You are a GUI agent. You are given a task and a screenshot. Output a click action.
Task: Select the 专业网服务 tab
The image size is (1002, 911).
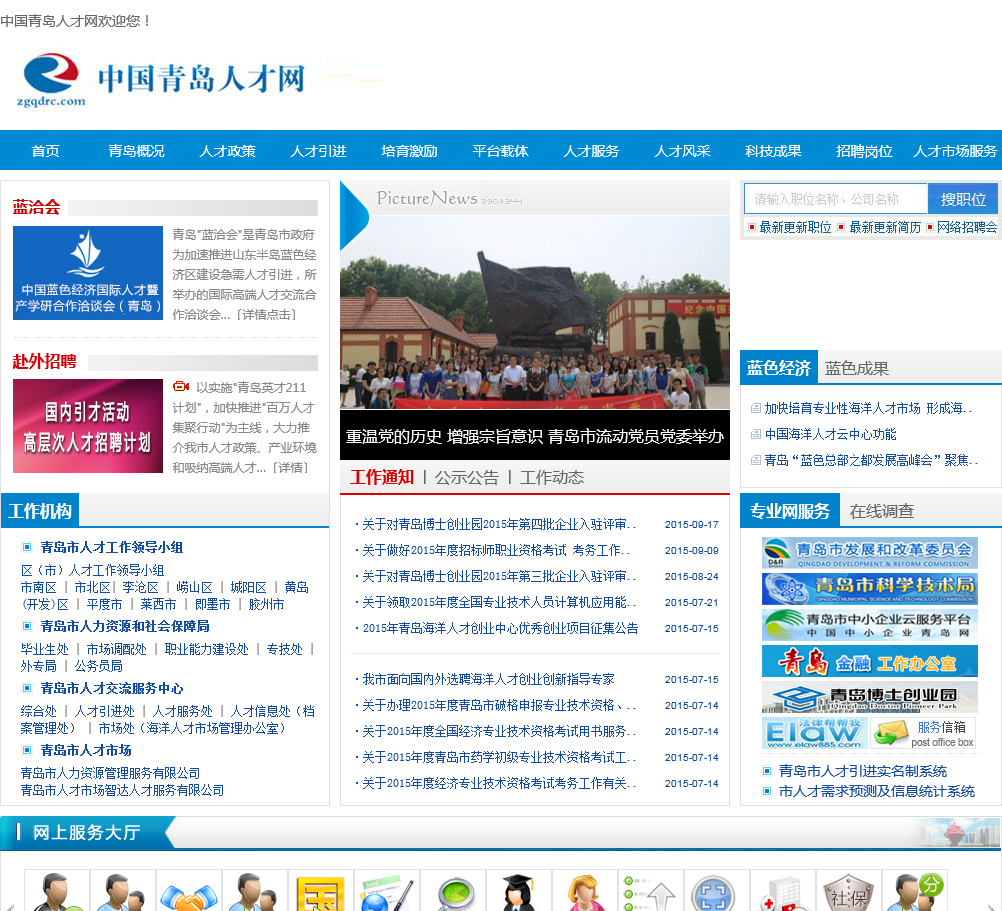tap(790, 511)
